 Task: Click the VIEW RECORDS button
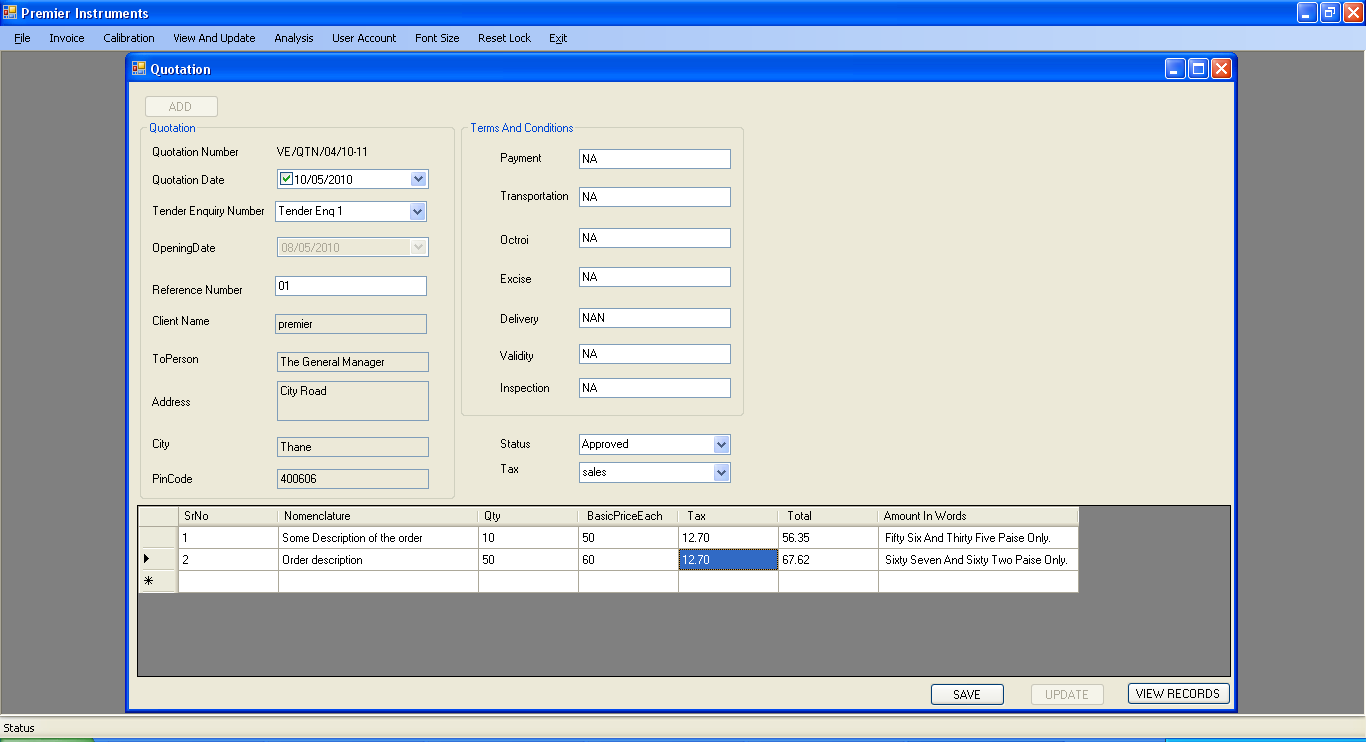pos(1178,693)
